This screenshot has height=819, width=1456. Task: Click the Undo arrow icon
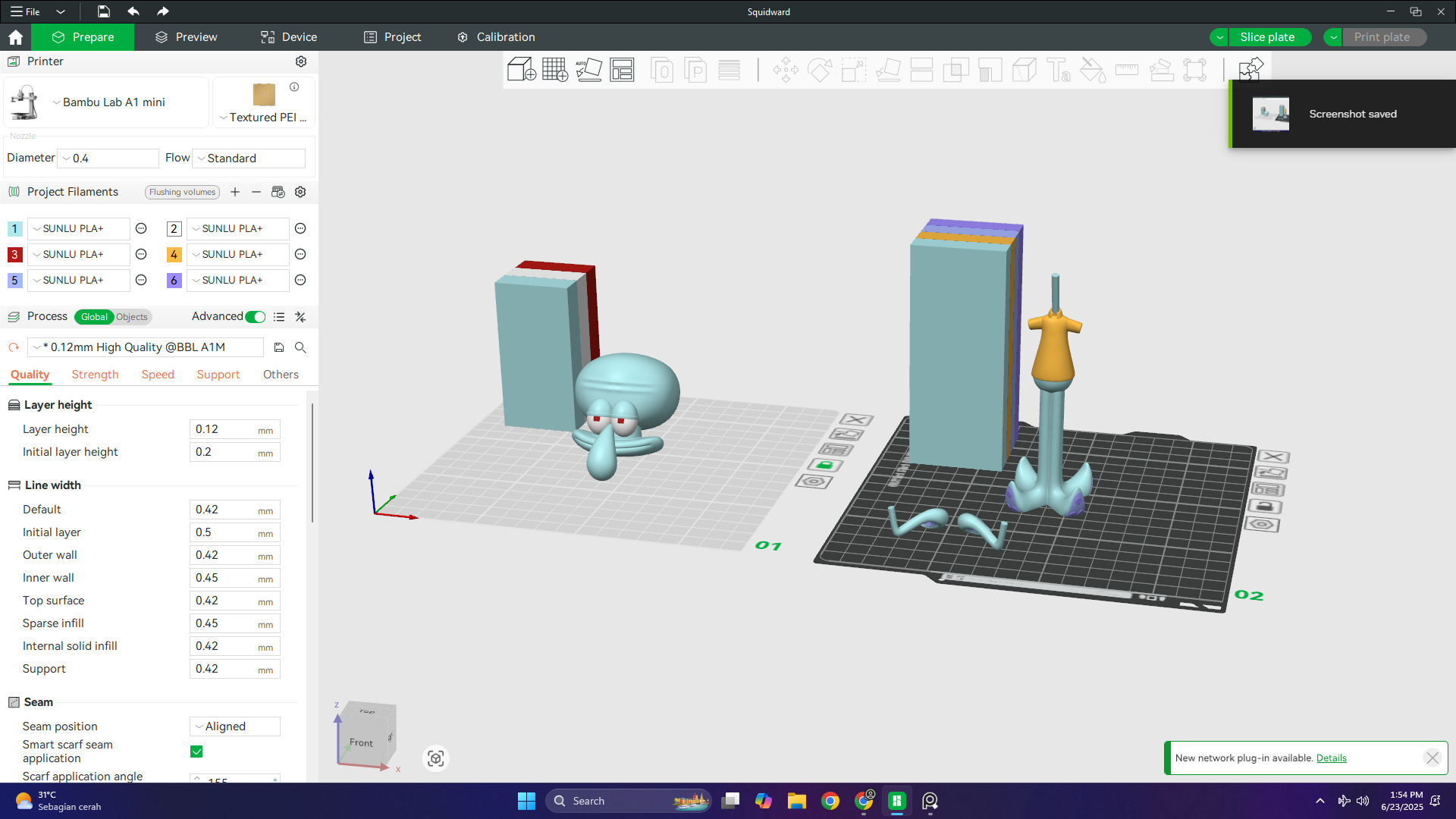pos(133,11)
